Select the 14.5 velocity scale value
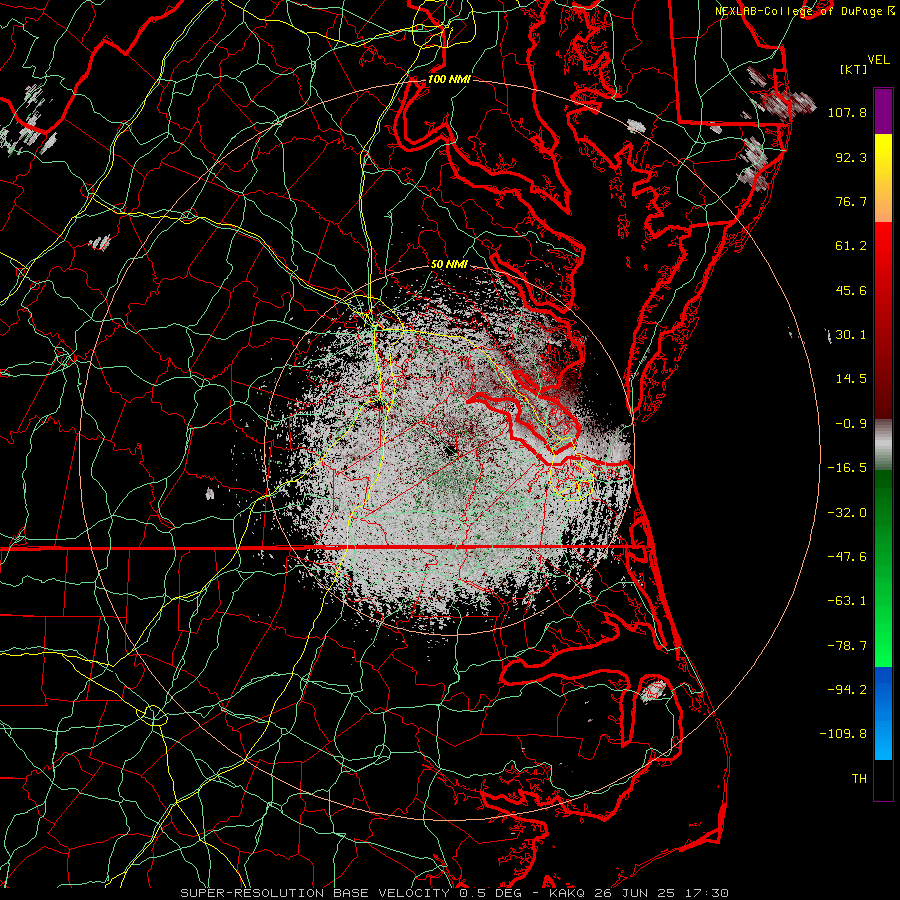This screenshot has width=900, height=900. (851, 379)
